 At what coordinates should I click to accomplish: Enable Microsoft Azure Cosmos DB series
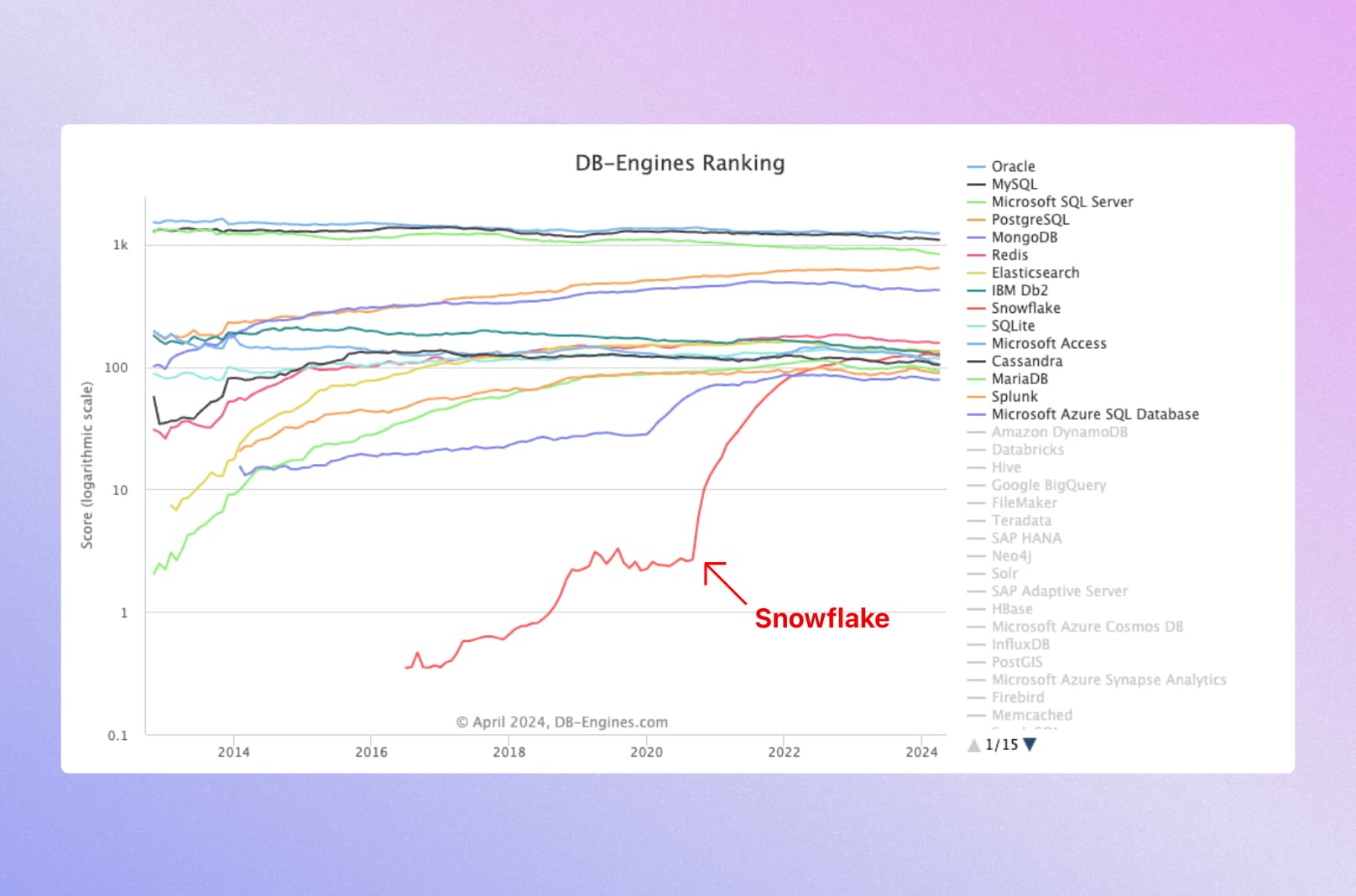tap(1075, 627)
